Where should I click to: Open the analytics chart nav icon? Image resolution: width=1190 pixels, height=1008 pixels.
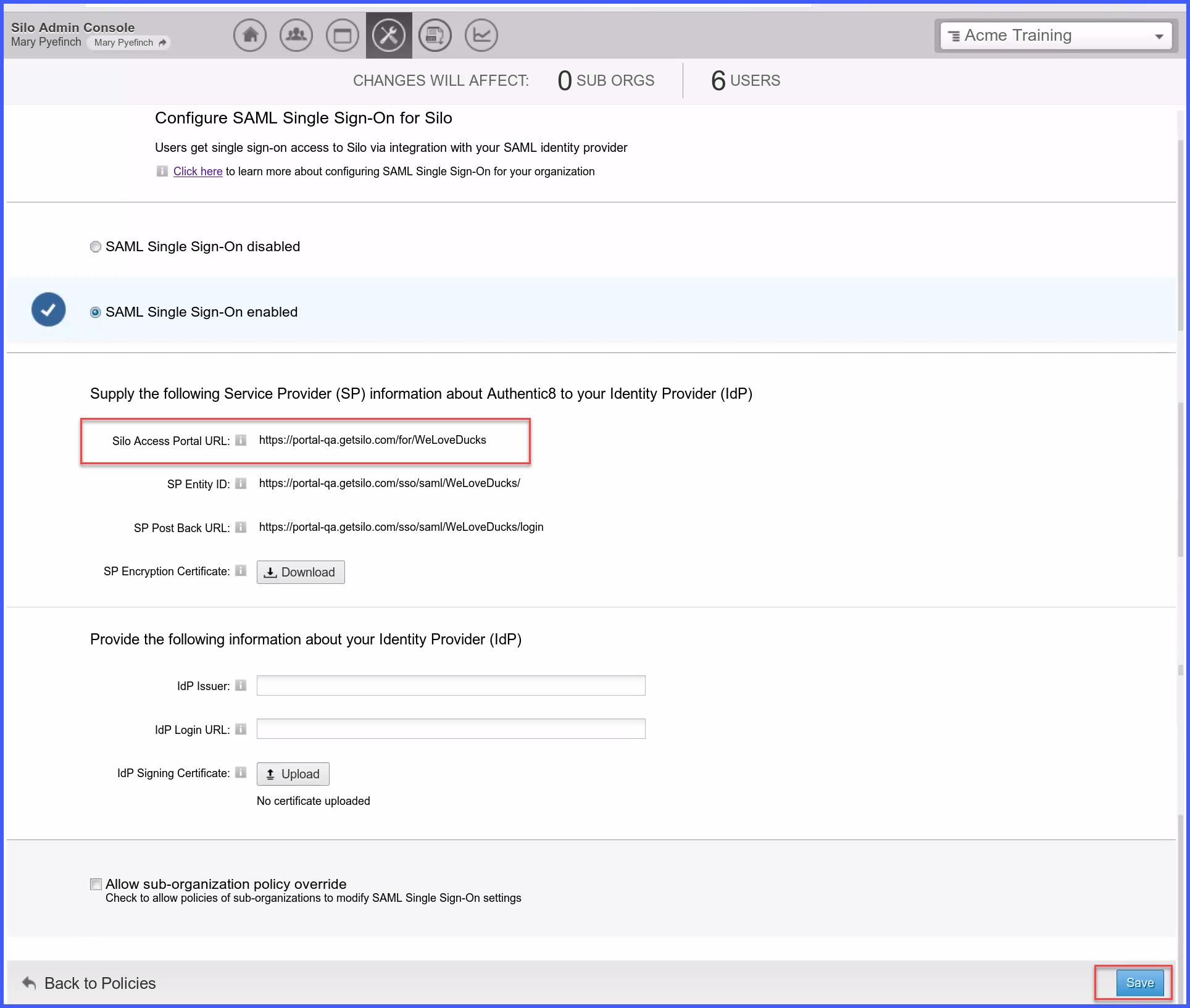pyautogui.click(x=481, y=35)
